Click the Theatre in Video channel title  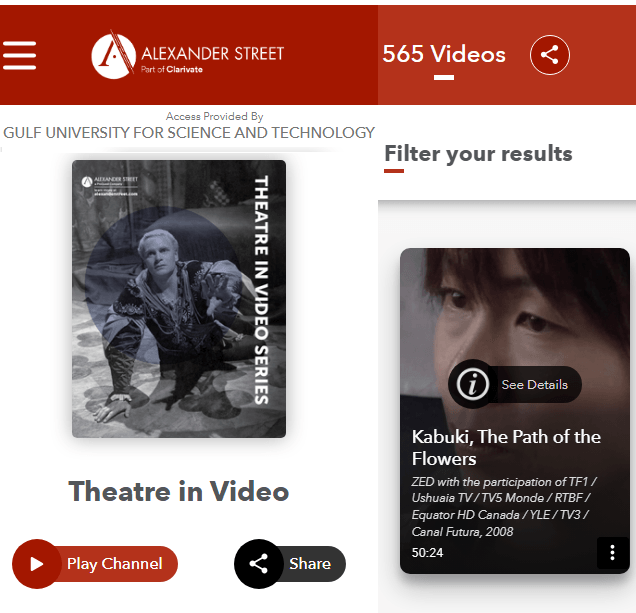point(178,491)
